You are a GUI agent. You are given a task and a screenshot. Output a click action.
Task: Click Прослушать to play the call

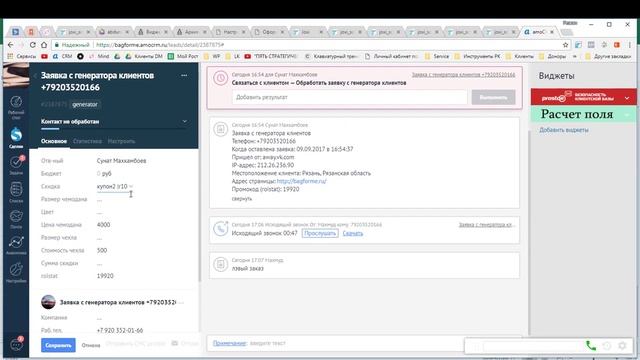coord(320,233)
